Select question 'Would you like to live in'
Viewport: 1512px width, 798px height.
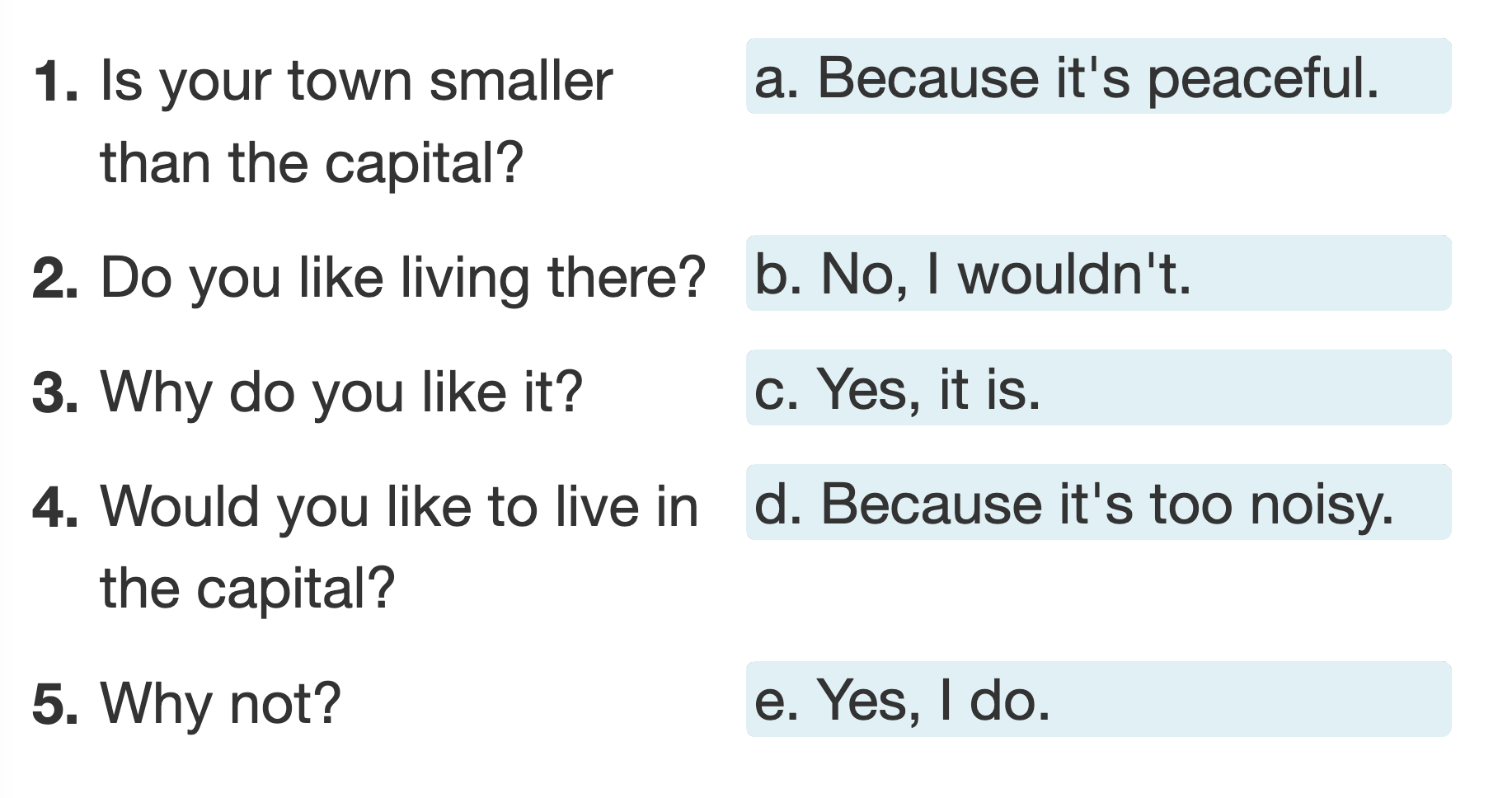tap(399, 506)
